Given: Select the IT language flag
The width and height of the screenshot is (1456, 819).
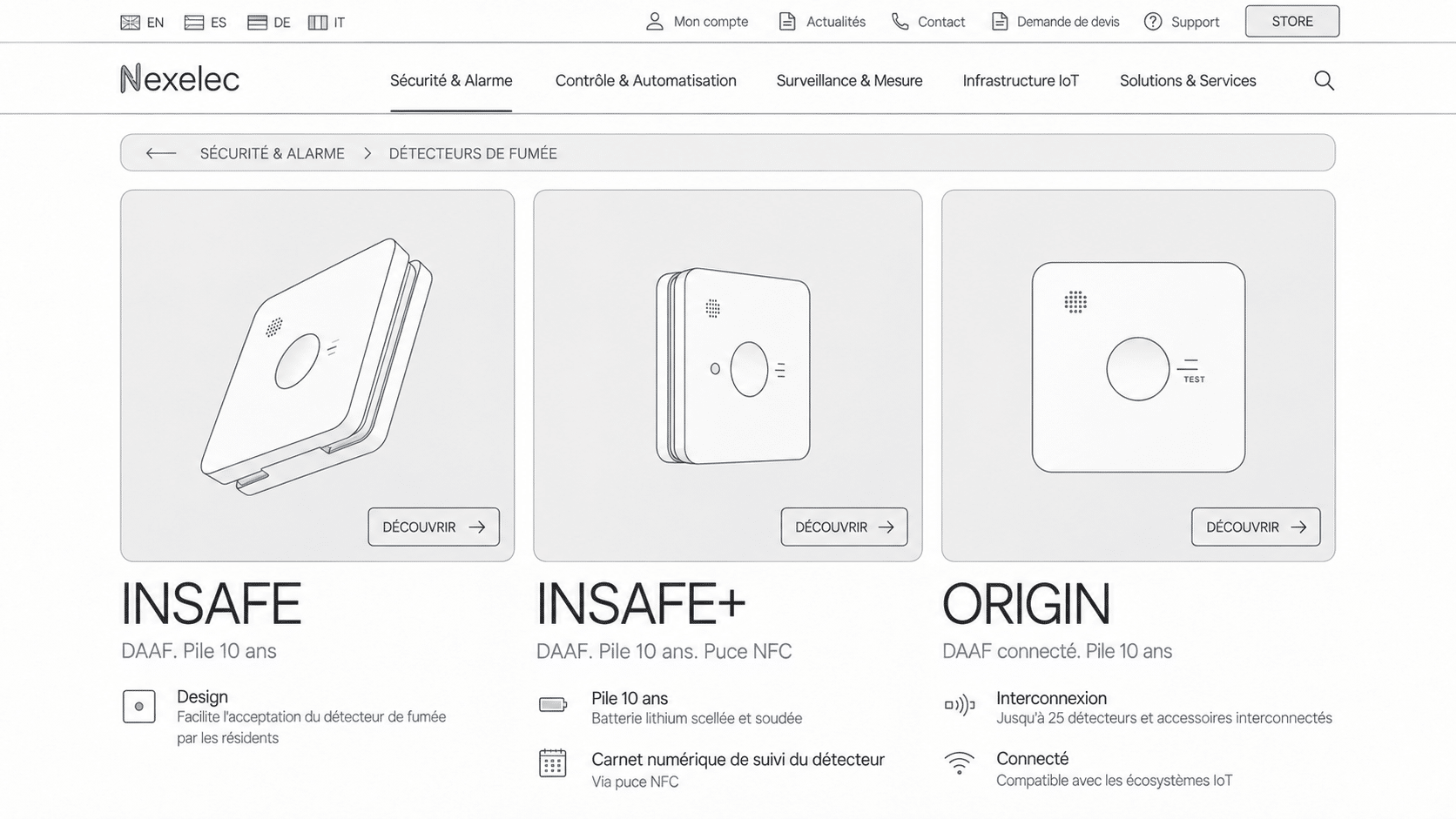Looking at the screenshot, I should (318, 23).
